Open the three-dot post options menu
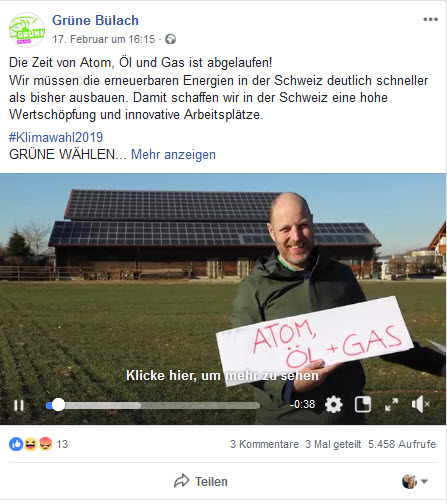 (x=430, y=20)
